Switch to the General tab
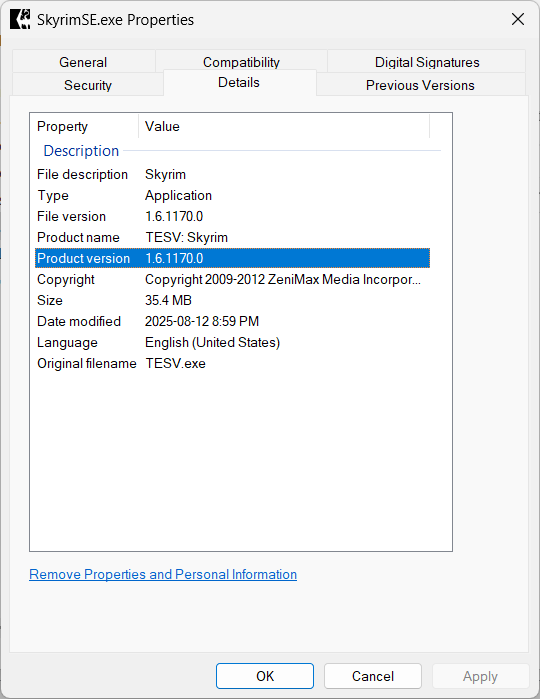Viewport: 540px width, 699px height. tap(83, 62)
